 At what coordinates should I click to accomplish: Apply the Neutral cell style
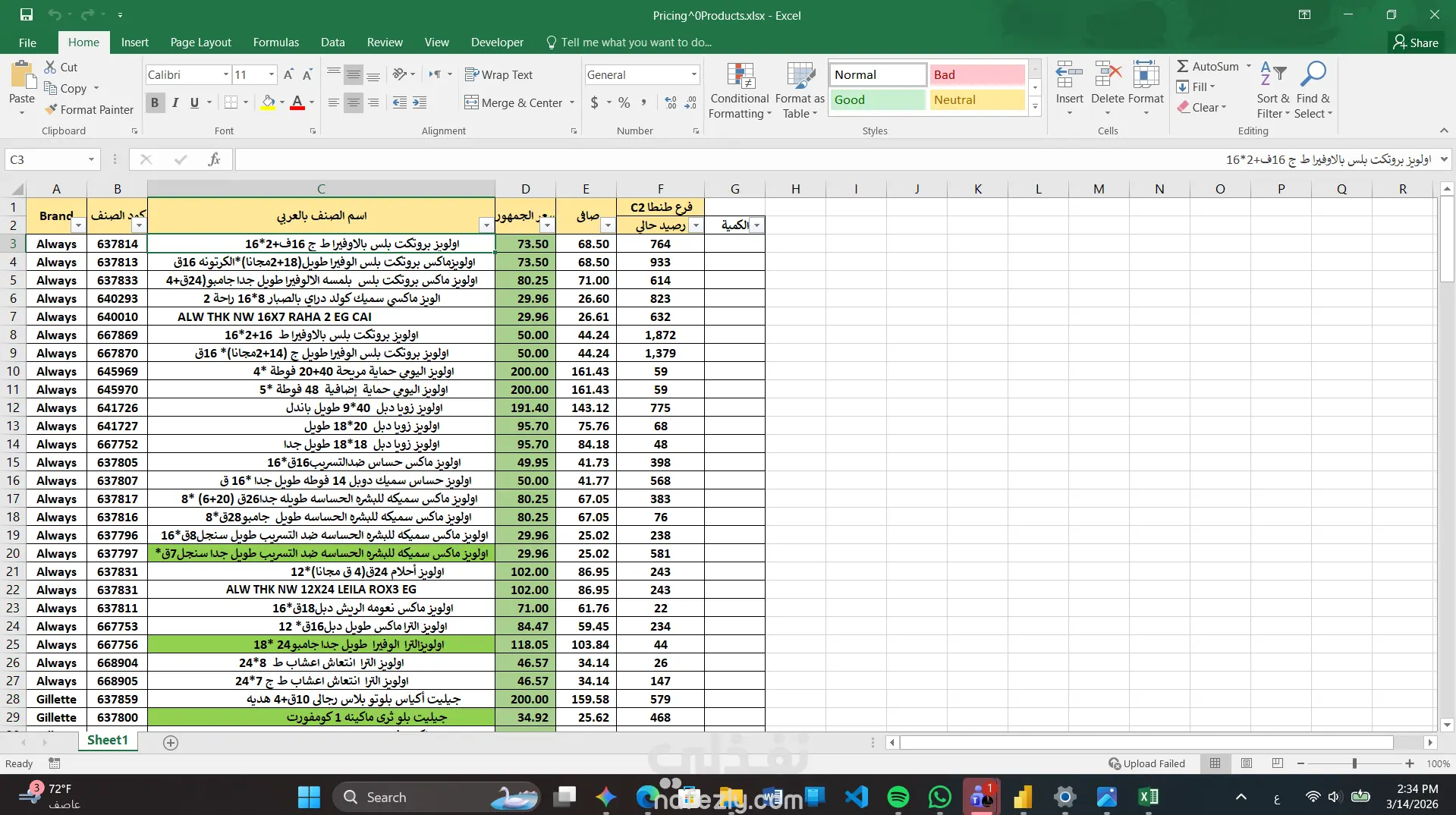click(977, 99)
